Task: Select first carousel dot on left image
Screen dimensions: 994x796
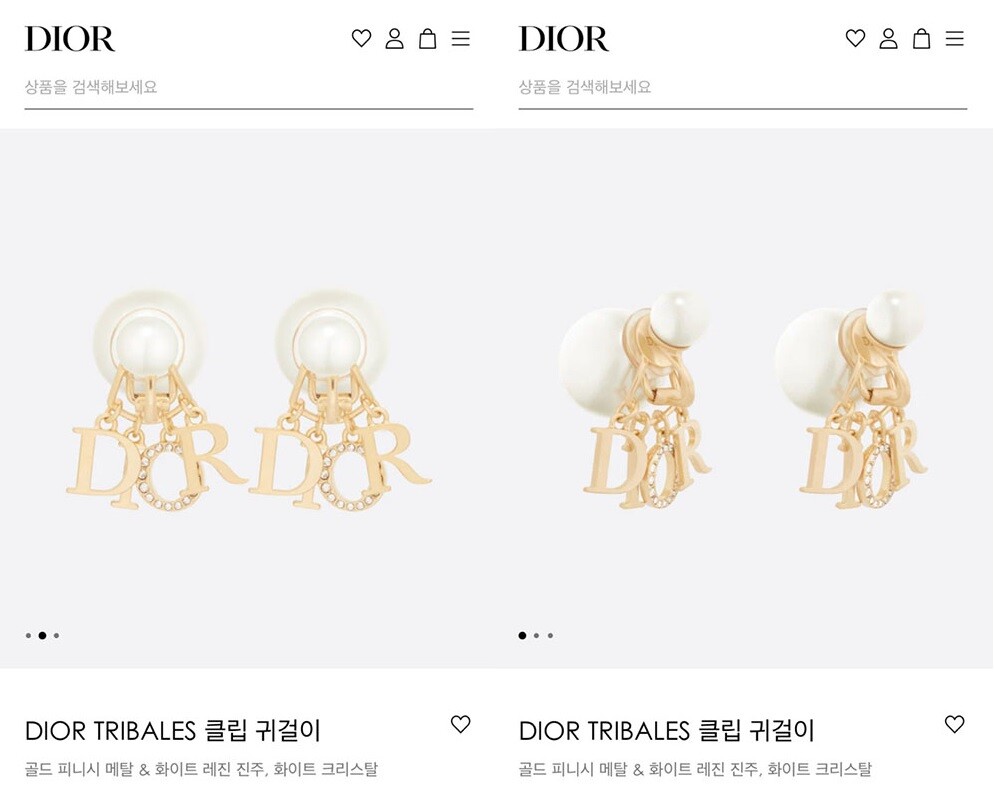Action: click(29, 636)
